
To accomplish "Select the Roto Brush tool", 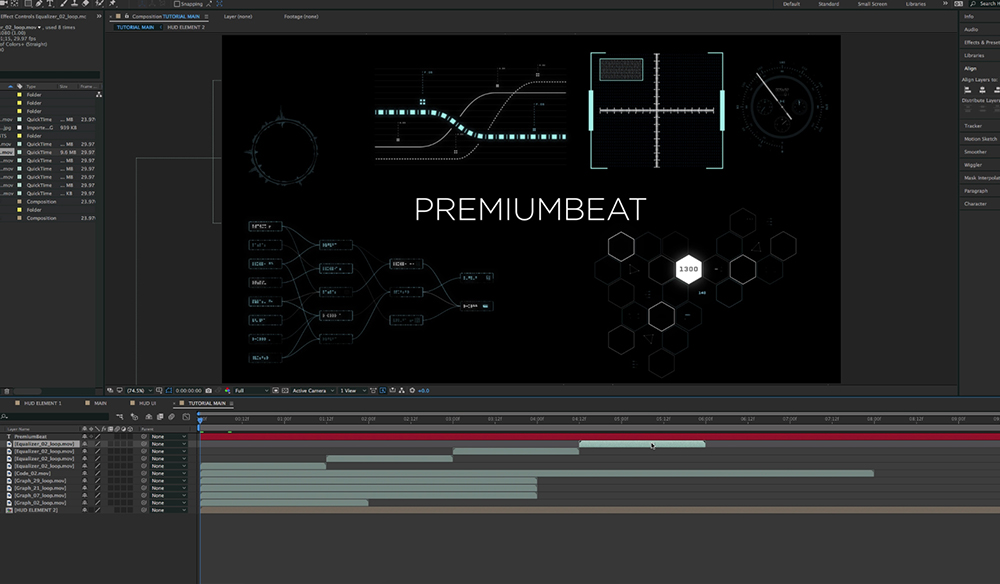I will click(x=100, y=4).
